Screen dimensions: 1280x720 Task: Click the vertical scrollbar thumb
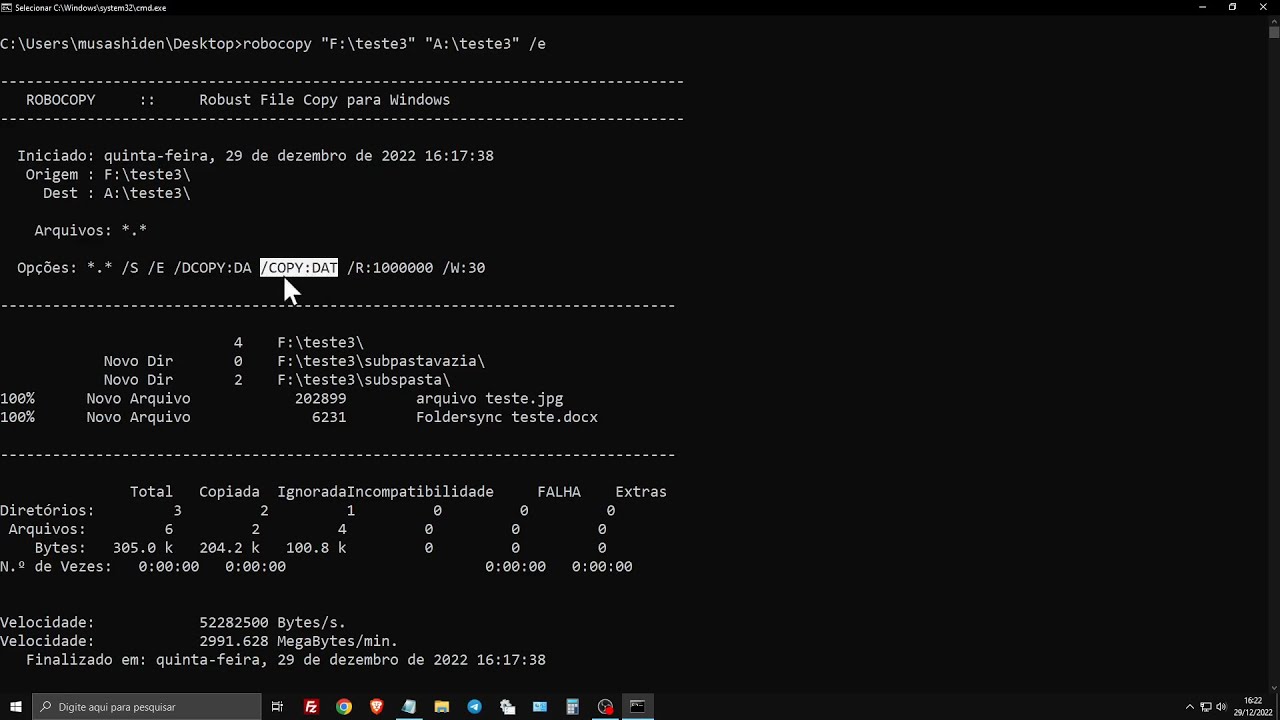coord(1274,32)
